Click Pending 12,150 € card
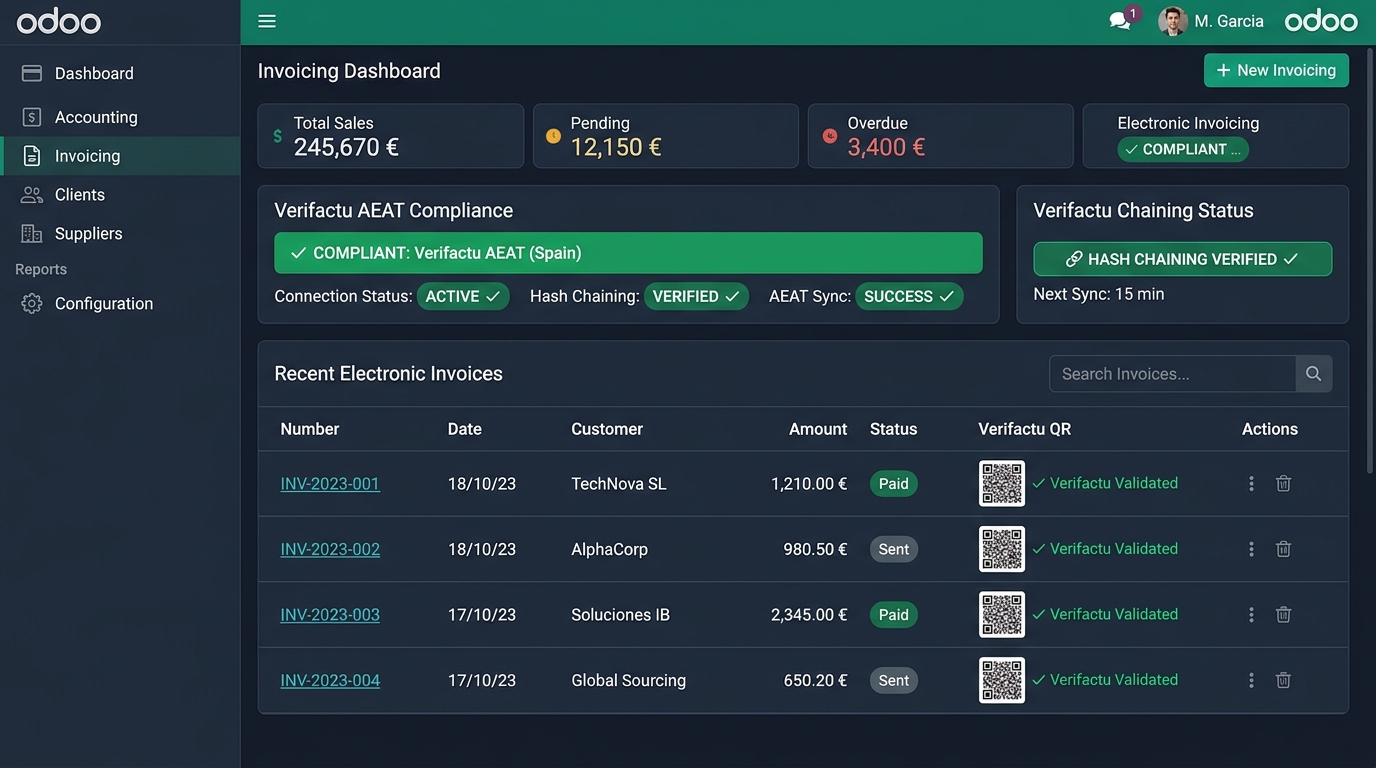1376x768 pixels. 666,136
